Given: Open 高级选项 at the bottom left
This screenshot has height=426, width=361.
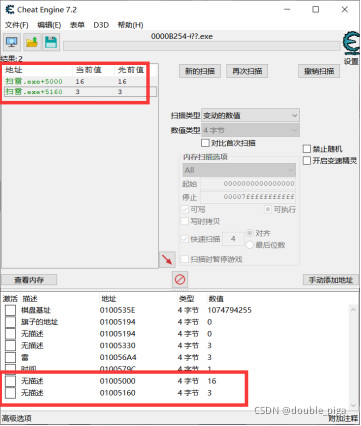Looking at the screenshot, I should (x=17, y=418).
